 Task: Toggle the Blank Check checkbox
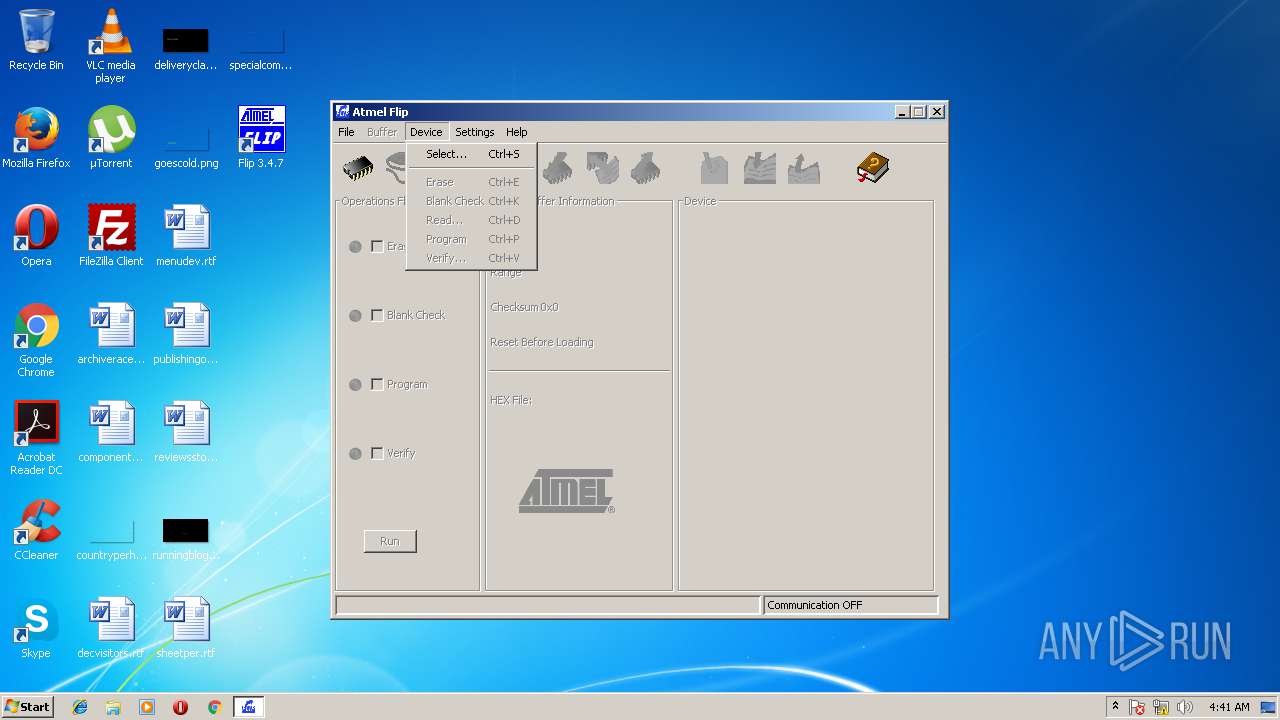tap(377, 315)
